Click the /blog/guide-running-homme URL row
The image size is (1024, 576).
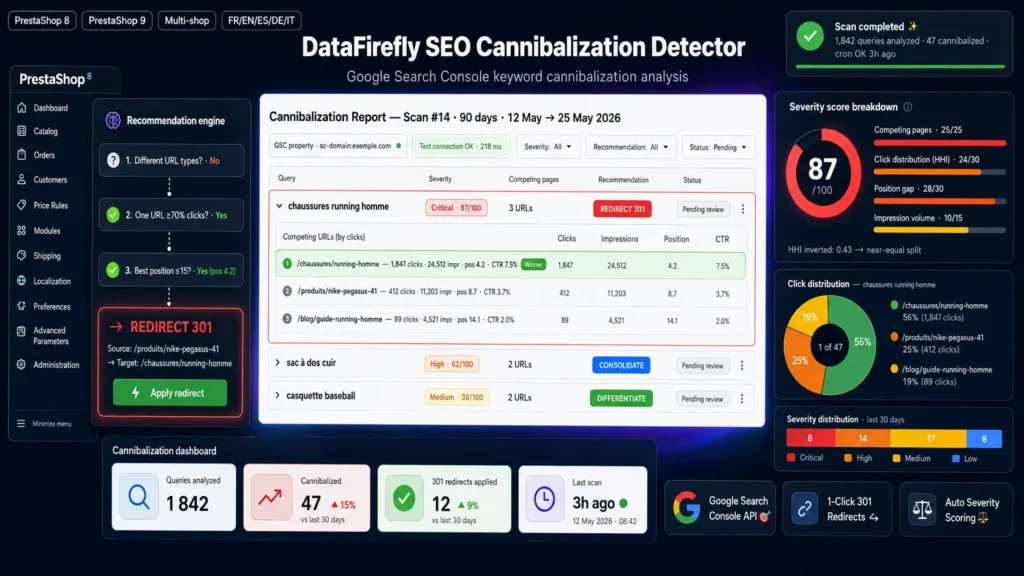[510, 320]
